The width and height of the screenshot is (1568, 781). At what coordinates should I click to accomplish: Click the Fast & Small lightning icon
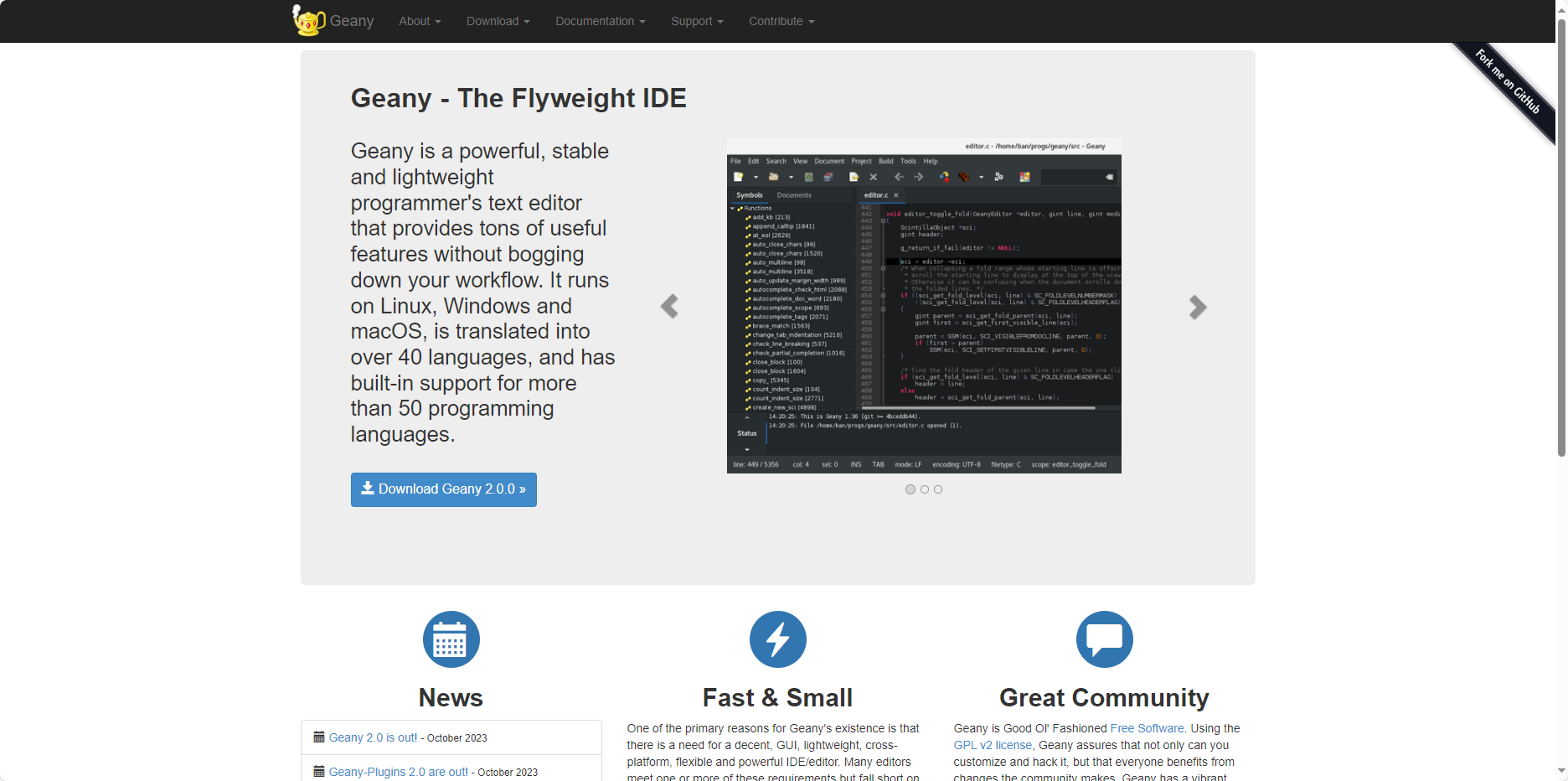[x=778, y=639]
